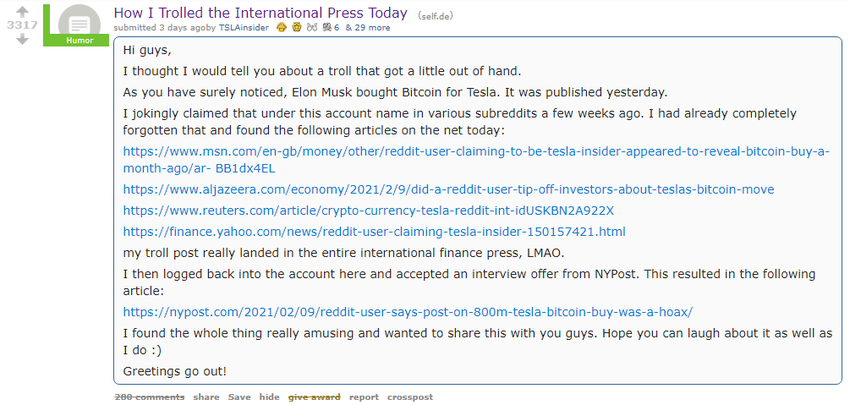Open the Al Jazeera article link
This screenshot has height=405, width=850.
(448, 189)
